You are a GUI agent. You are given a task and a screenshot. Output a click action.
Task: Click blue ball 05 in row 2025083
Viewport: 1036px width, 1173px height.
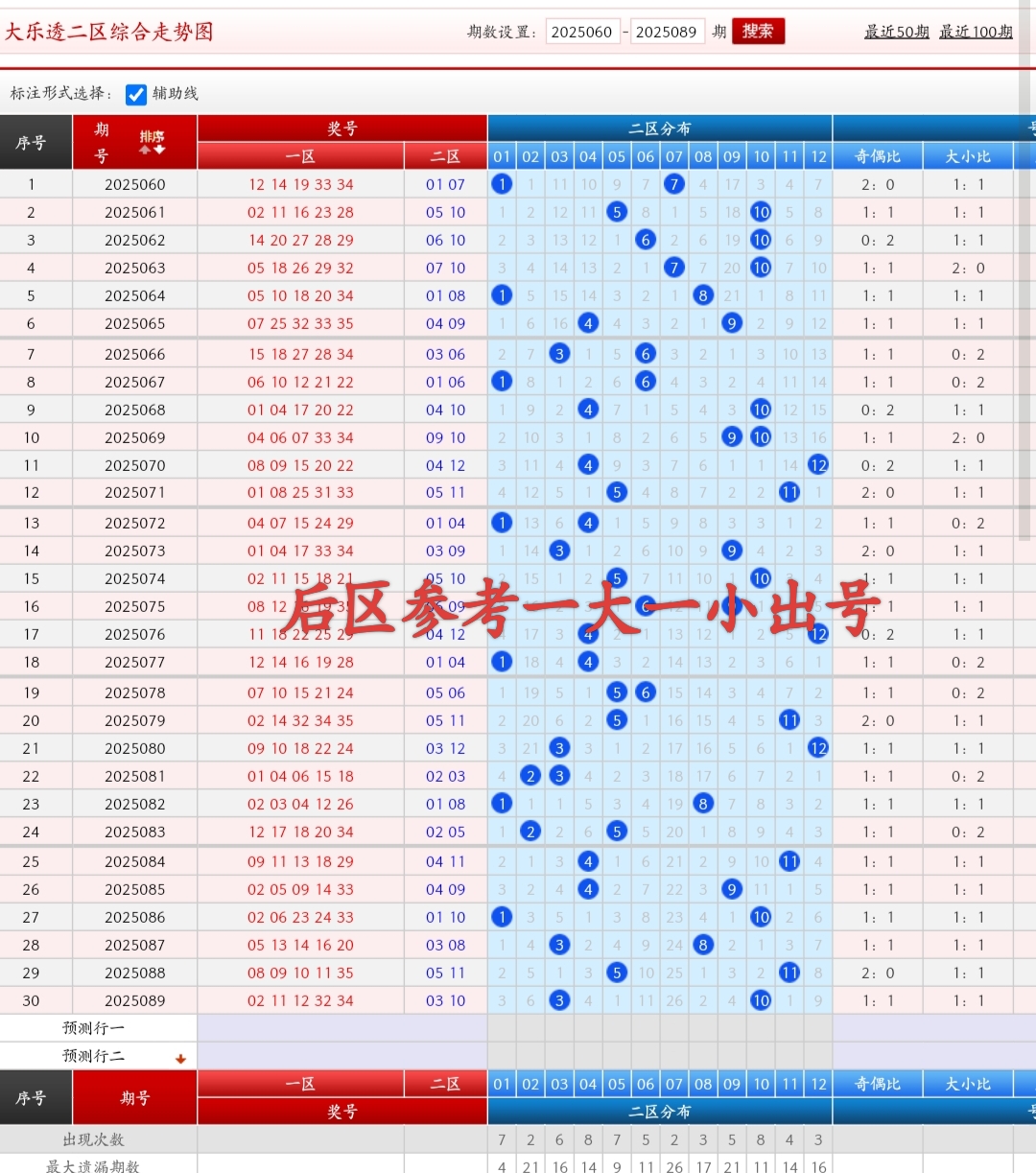tap(617, 832)
